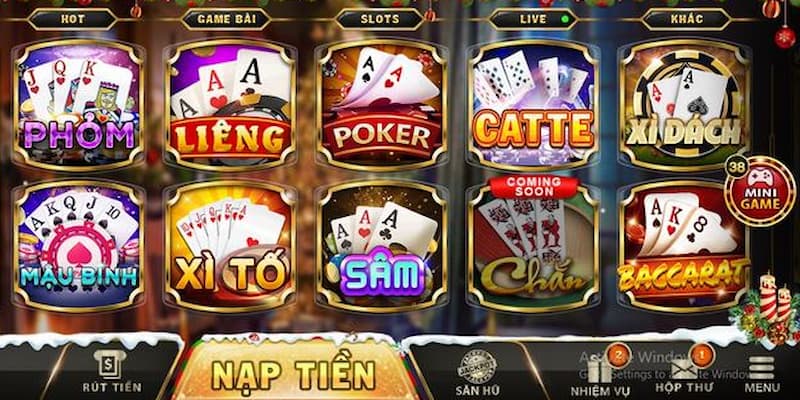
Task: Switch to the KHÁC tab
Action: point(686,19)
